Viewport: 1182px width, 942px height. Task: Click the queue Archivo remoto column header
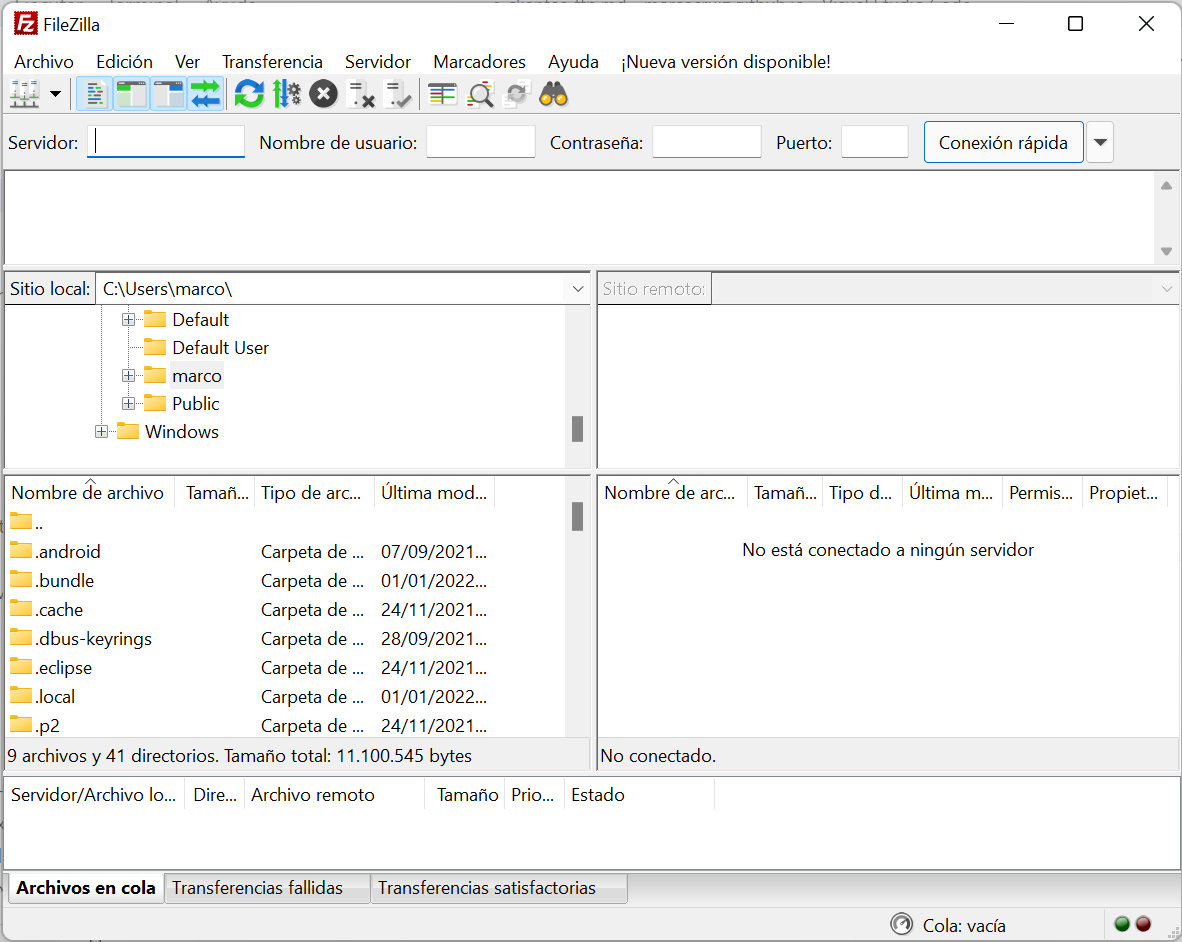point(334,794)
